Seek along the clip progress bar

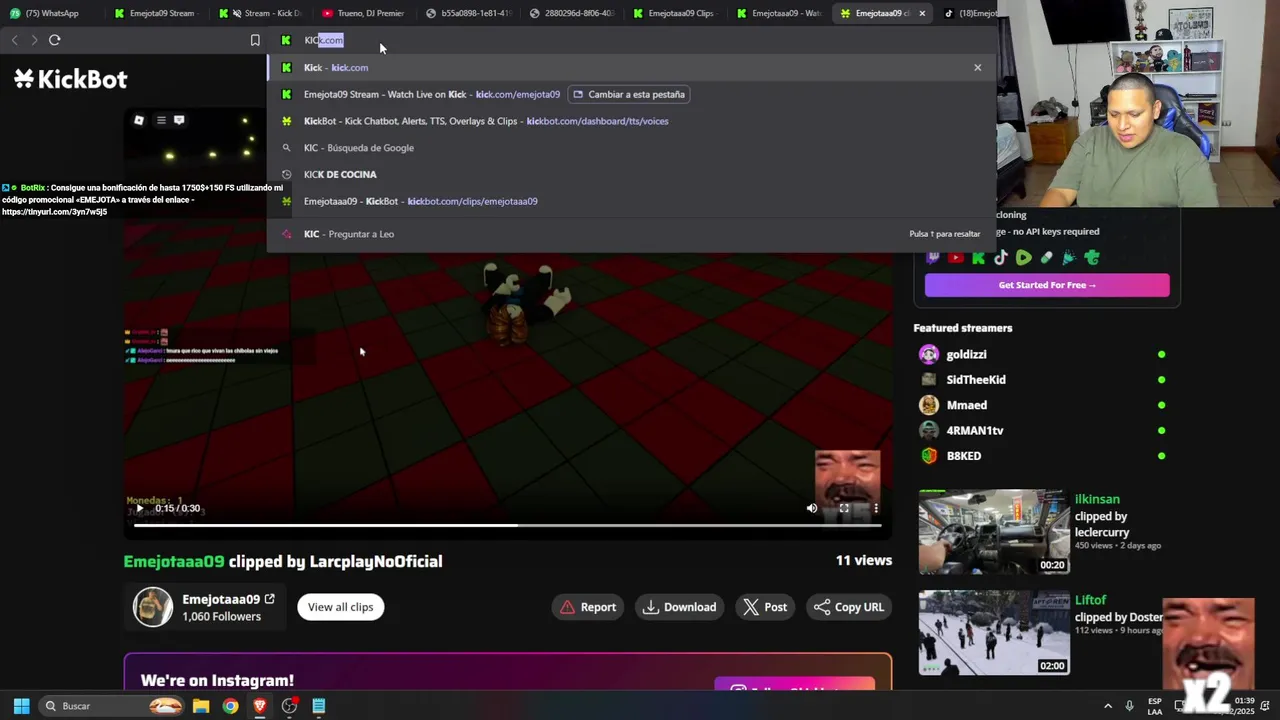click(x=508, y=526)
